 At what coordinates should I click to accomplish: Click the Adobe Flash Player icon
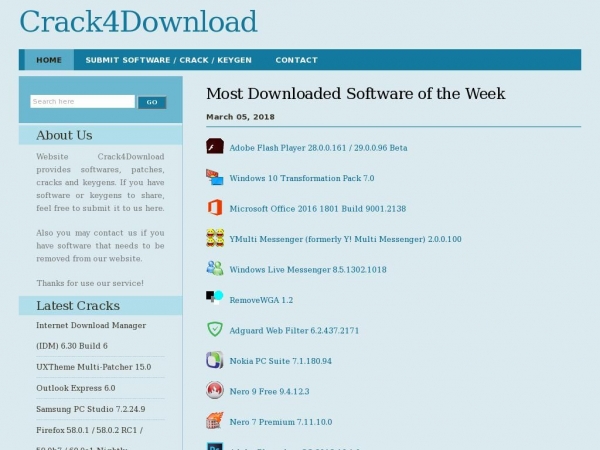pyautogui.click(x=215, y=147)
